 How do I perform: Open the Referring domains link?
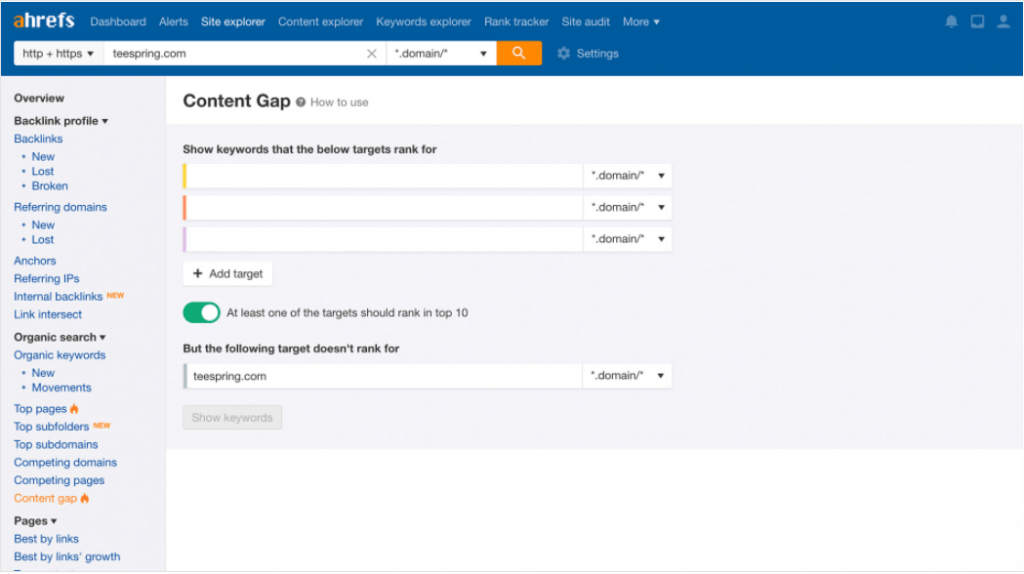click(60, 207)
